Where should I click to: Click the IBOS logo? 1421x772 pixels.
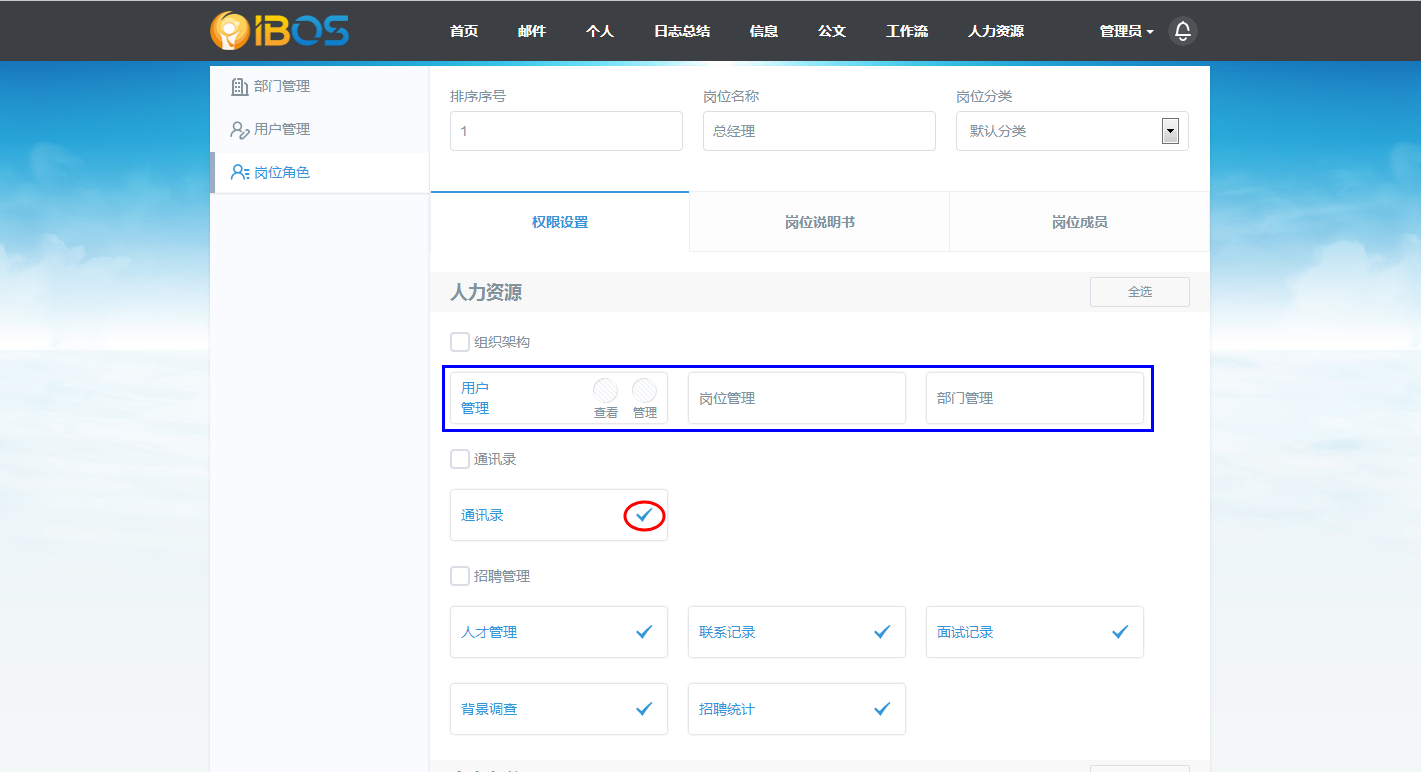coord(279,30)
